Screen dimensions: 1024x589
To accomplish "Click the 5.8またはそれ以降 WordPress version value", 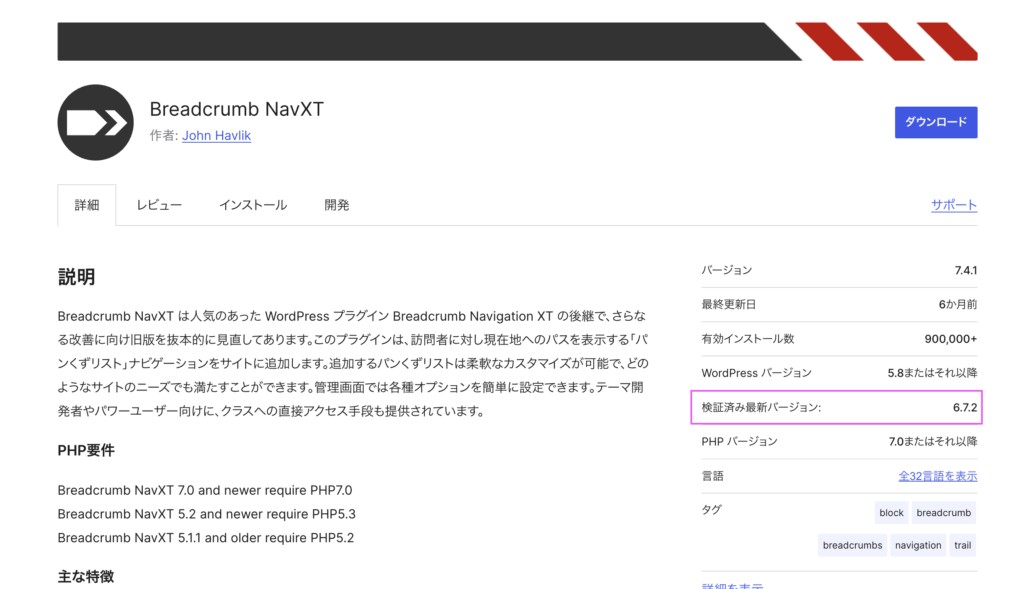I will (x=933, y=373).
